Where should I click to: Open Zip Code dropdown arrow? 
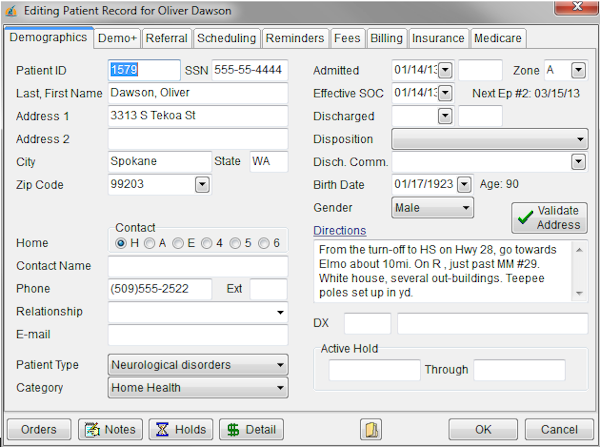click(202, 185)
